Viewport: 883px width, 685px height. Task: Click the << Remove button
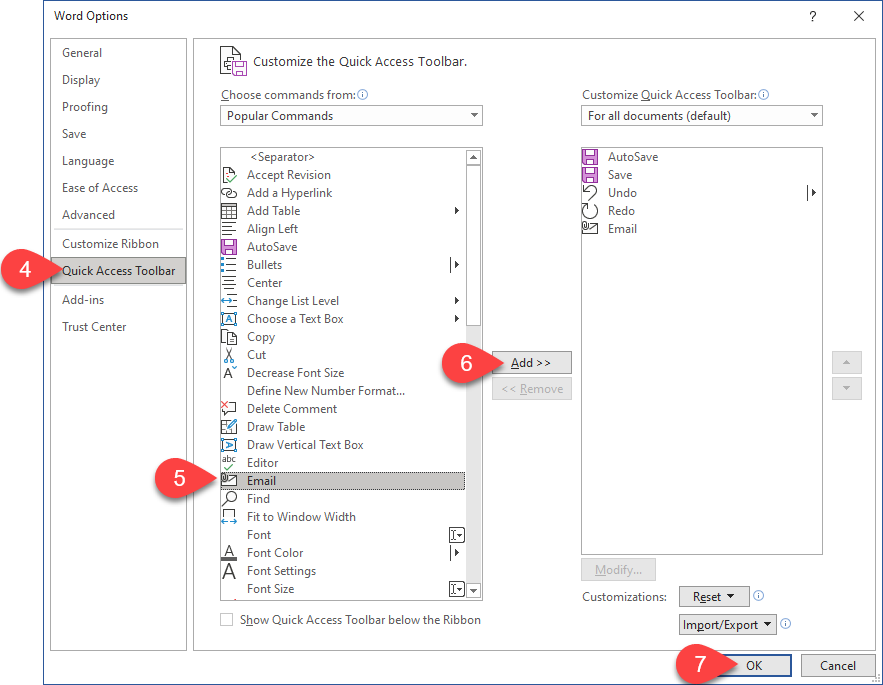point(532,389)
